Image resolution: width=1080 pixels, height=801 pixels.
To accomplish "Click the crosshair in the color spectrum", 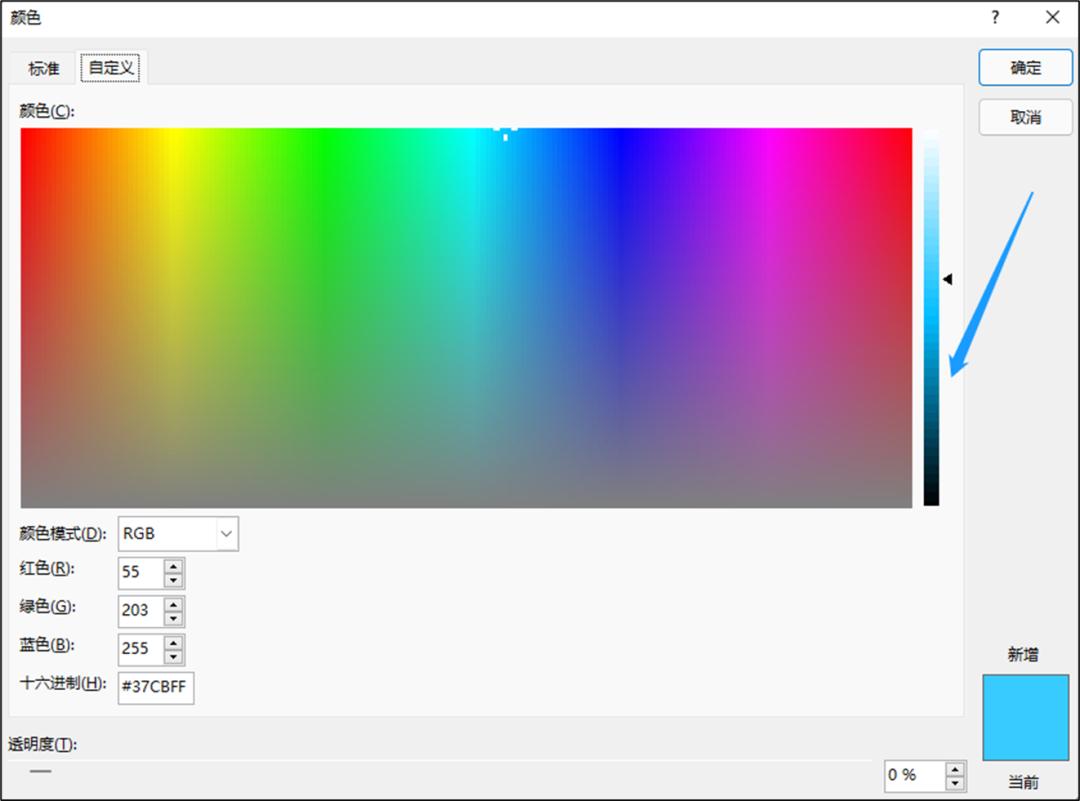I will click(x=505, y=129).
